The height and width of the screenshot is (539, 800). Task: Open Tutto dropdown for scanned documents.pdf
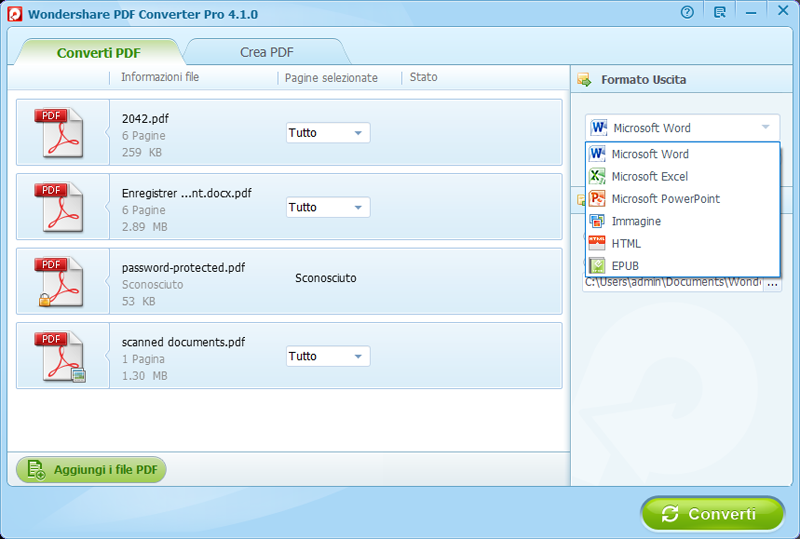coord(328,356)
